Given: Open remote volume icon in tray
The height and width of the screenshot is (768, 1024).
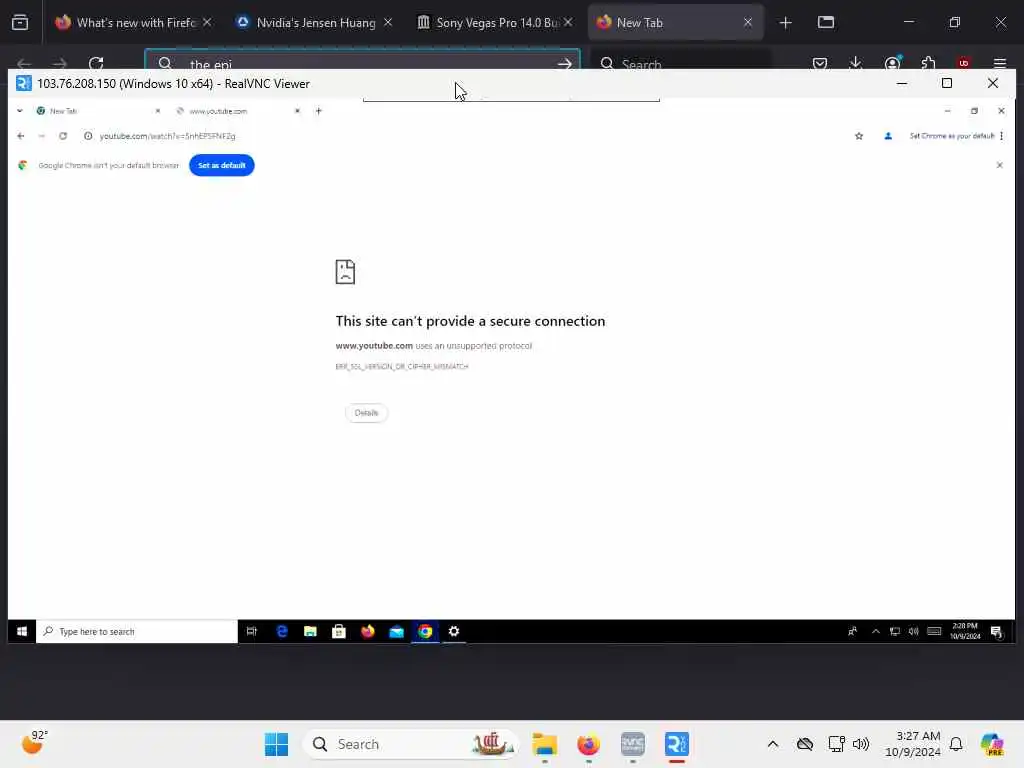Looking at the screenshot, I should tap(914, 632).
